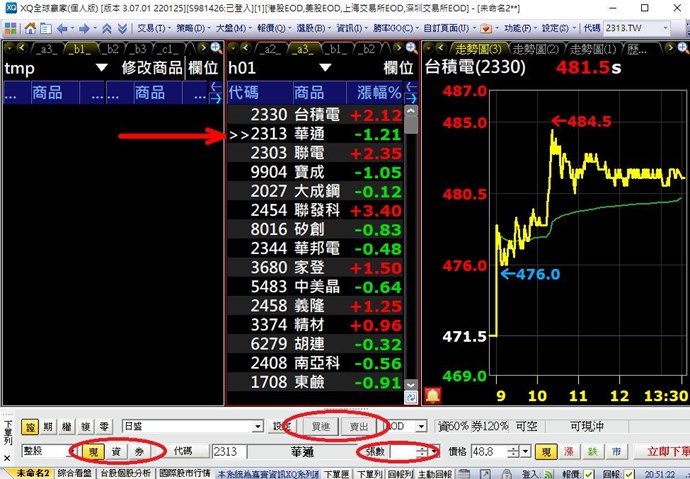This screenshot has width=690, height=479.
Task: Shift tmp panel columns right with arrow icon
Action: pos(216,98)
